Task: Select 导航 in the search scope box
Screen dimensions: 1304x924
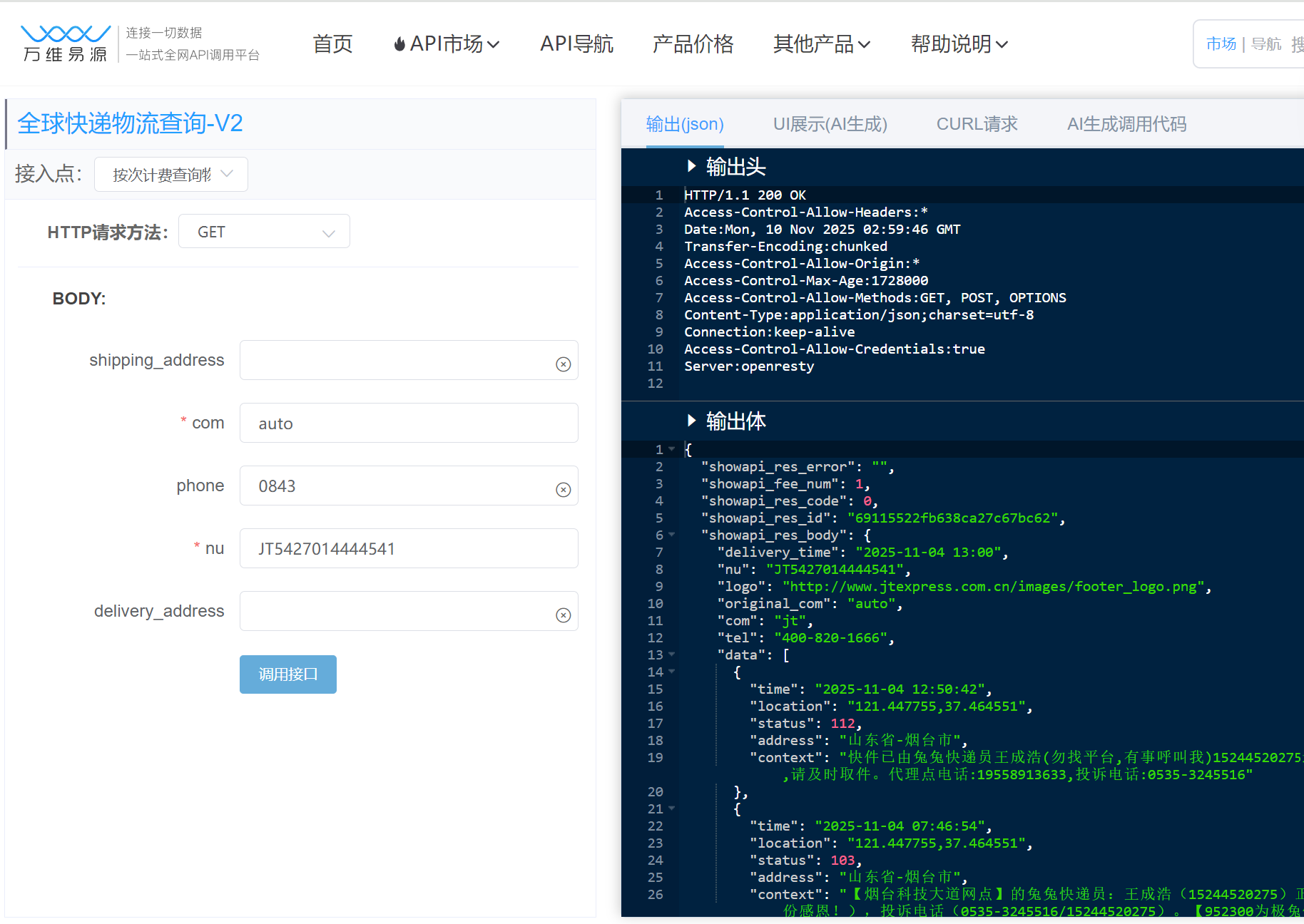Action: 1266,44
